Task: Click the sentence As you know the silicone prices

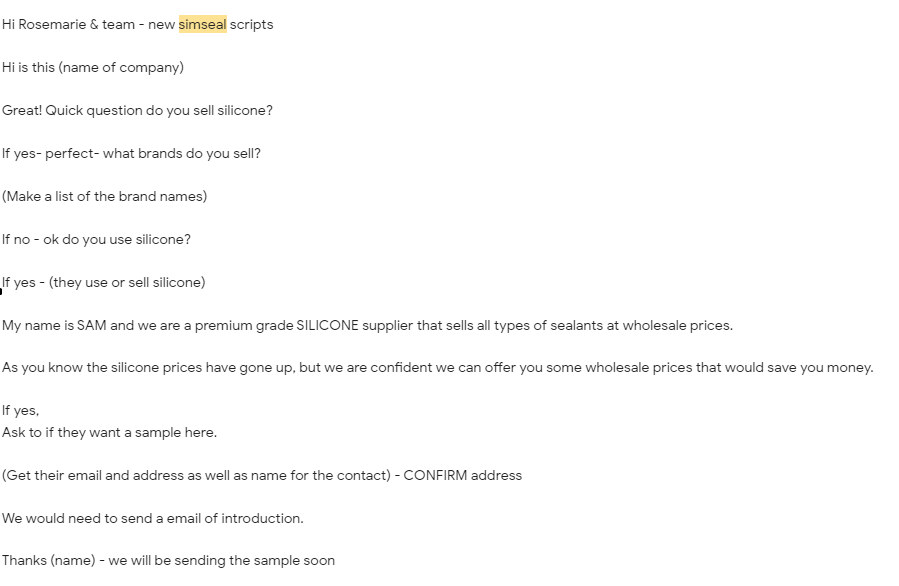Action: [437, 368]
